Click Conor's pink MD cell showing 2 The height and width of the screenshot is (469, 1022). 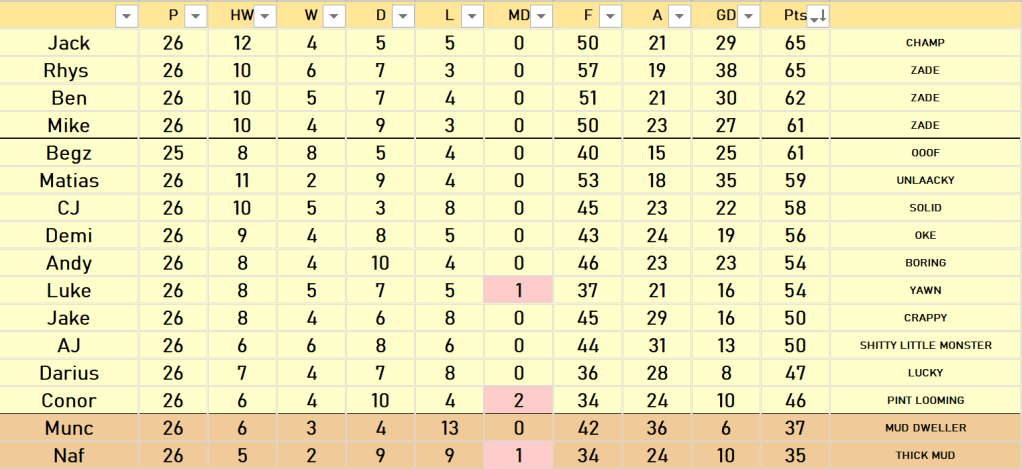518,400
